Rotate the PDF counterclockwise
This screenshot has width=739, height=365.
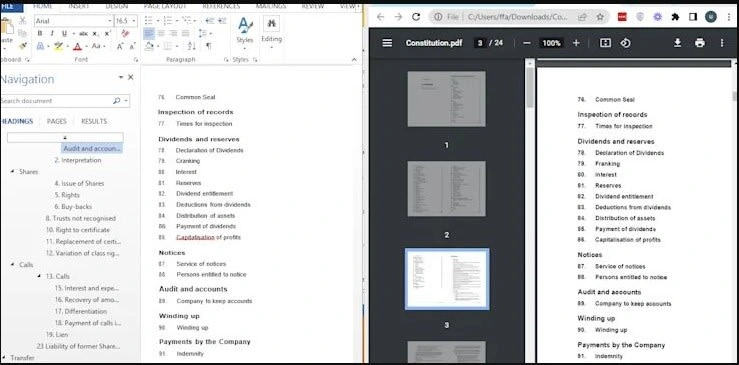pyautogui.click(x=625, y=43)
